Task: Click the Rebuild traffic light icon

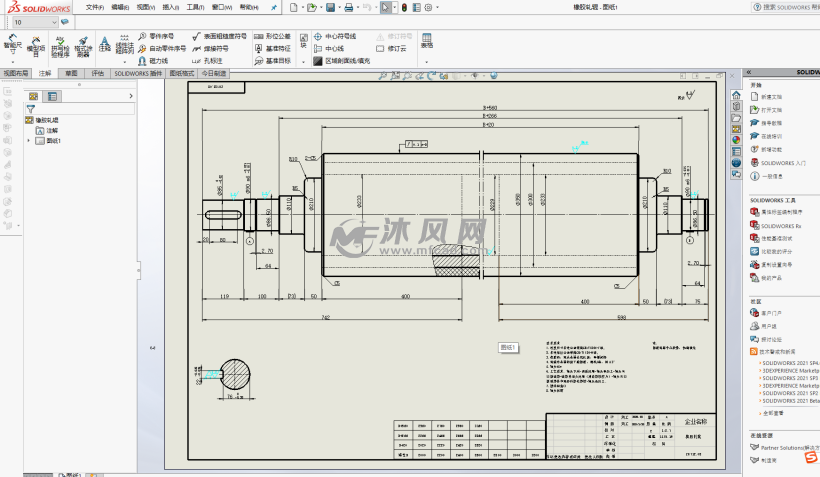Action: coord(405,7)
